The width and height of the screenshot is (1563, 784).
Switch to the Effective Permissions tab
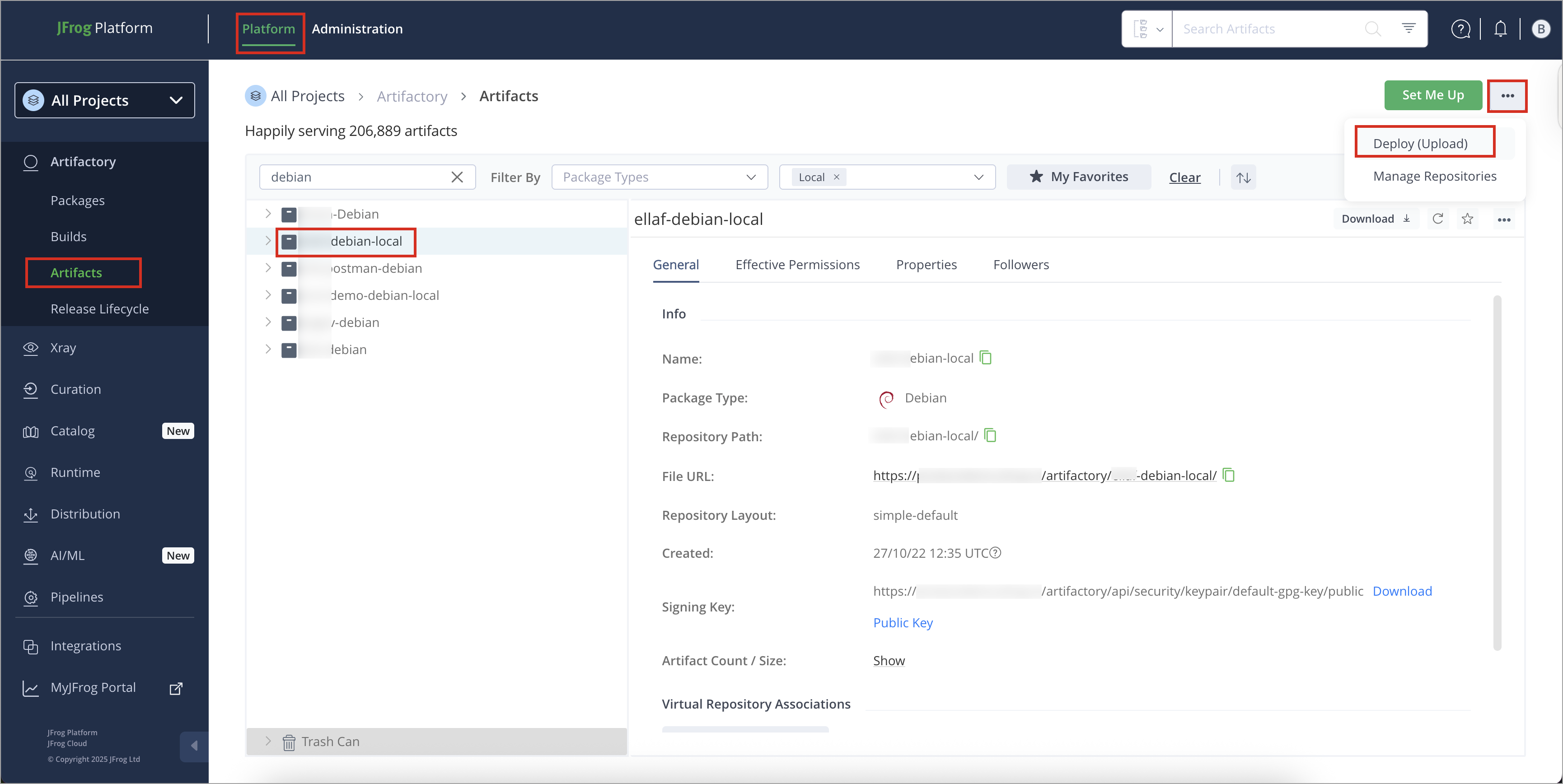[x=797, y=265]
